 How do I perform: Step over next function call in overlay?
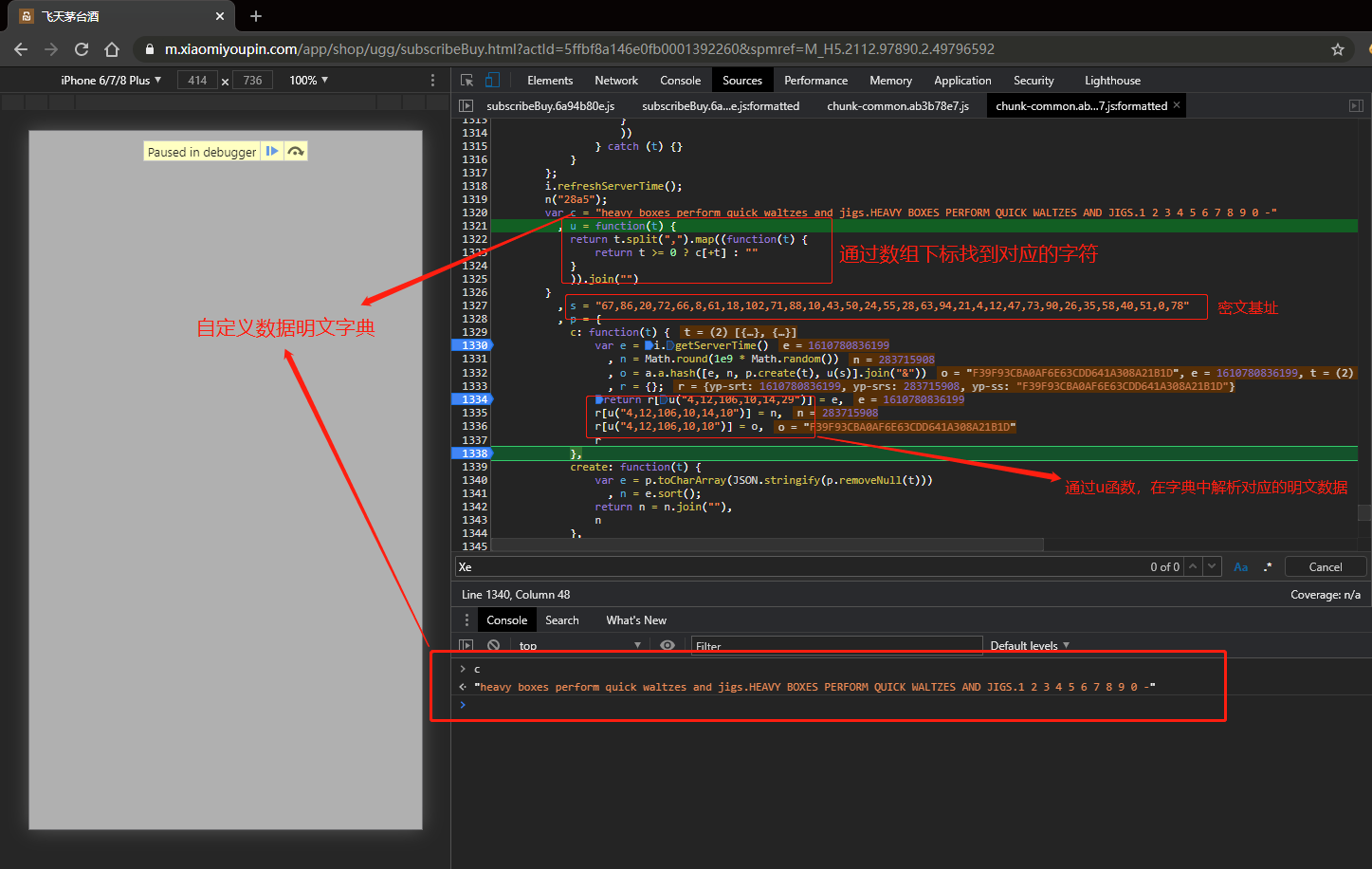[x=296, y=152]
